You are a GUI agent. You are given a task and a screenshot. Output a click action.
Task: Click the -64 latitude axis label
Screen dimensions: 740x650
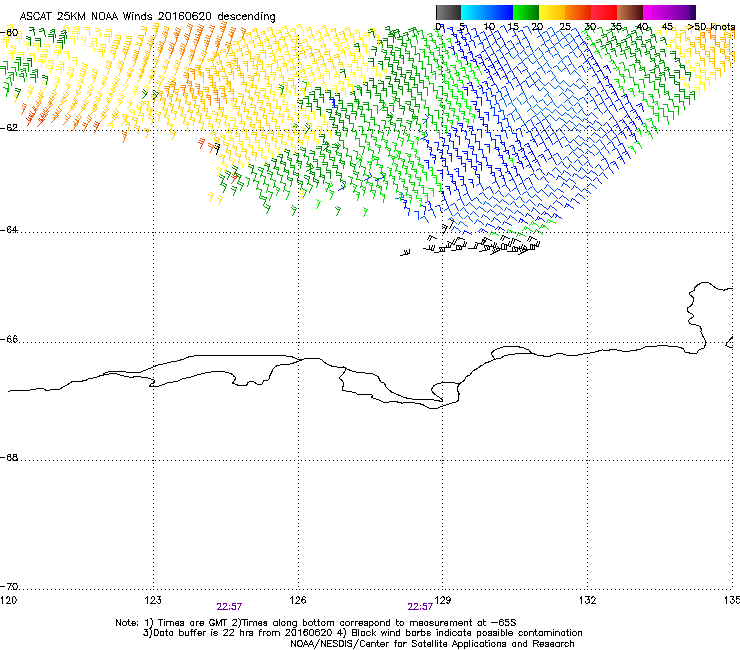pyautogui.click(x=9, y=230)
